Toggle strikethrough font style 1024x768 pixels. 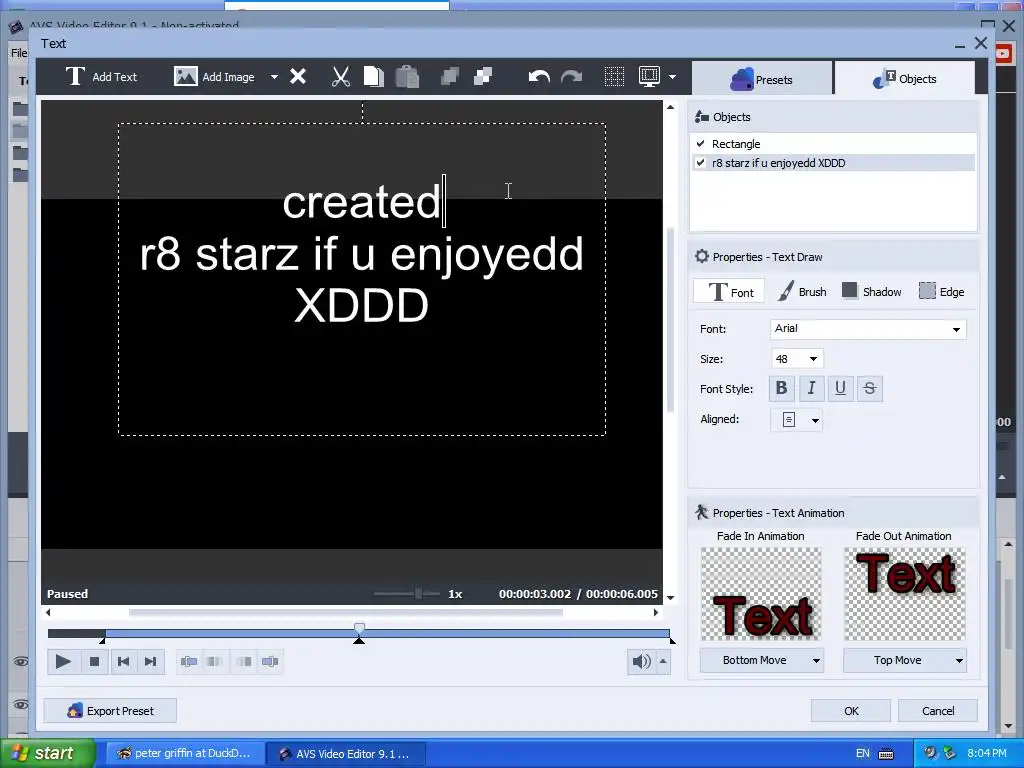[x=870, y=389]
